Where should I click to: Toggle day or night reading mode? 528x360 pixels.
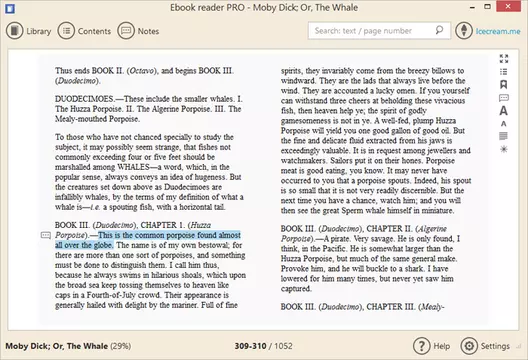tap(504, 149)
